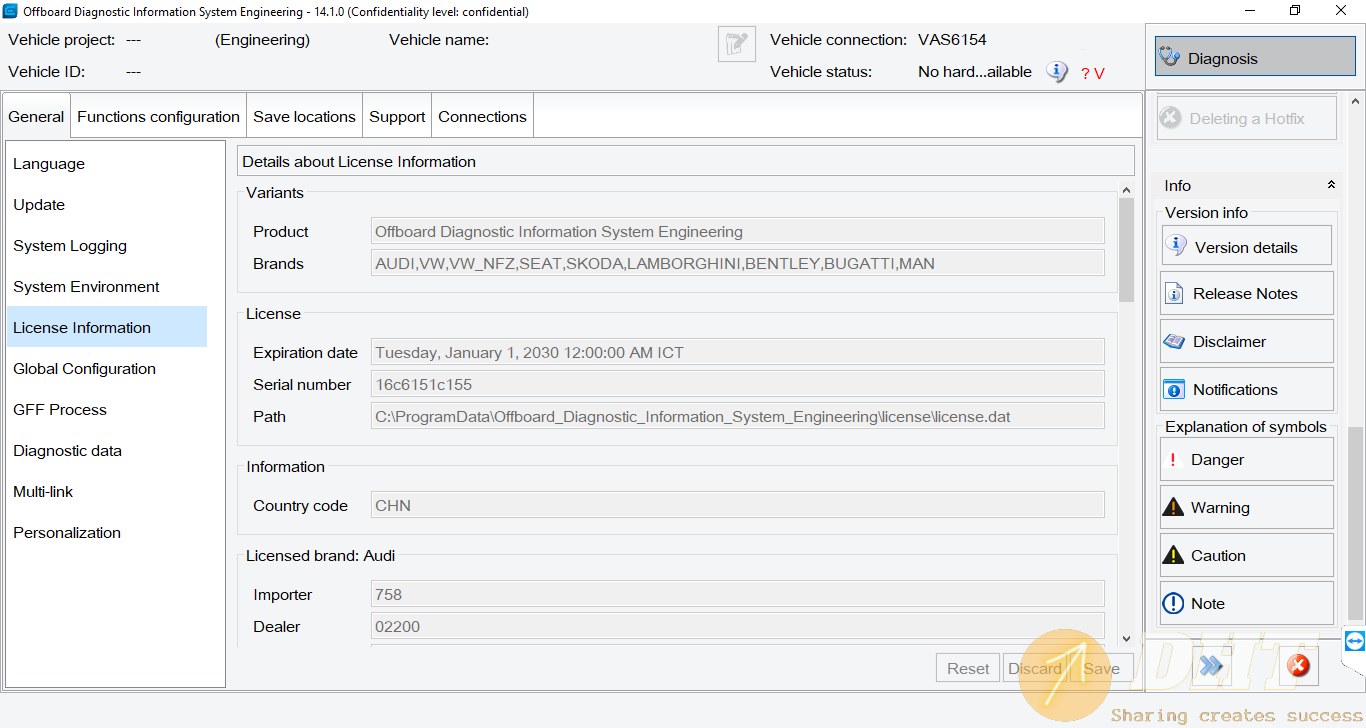This screenshot has height=728, width=1366.
Task: Switch to Functions configuration tab
Action: tap(158, 117)
